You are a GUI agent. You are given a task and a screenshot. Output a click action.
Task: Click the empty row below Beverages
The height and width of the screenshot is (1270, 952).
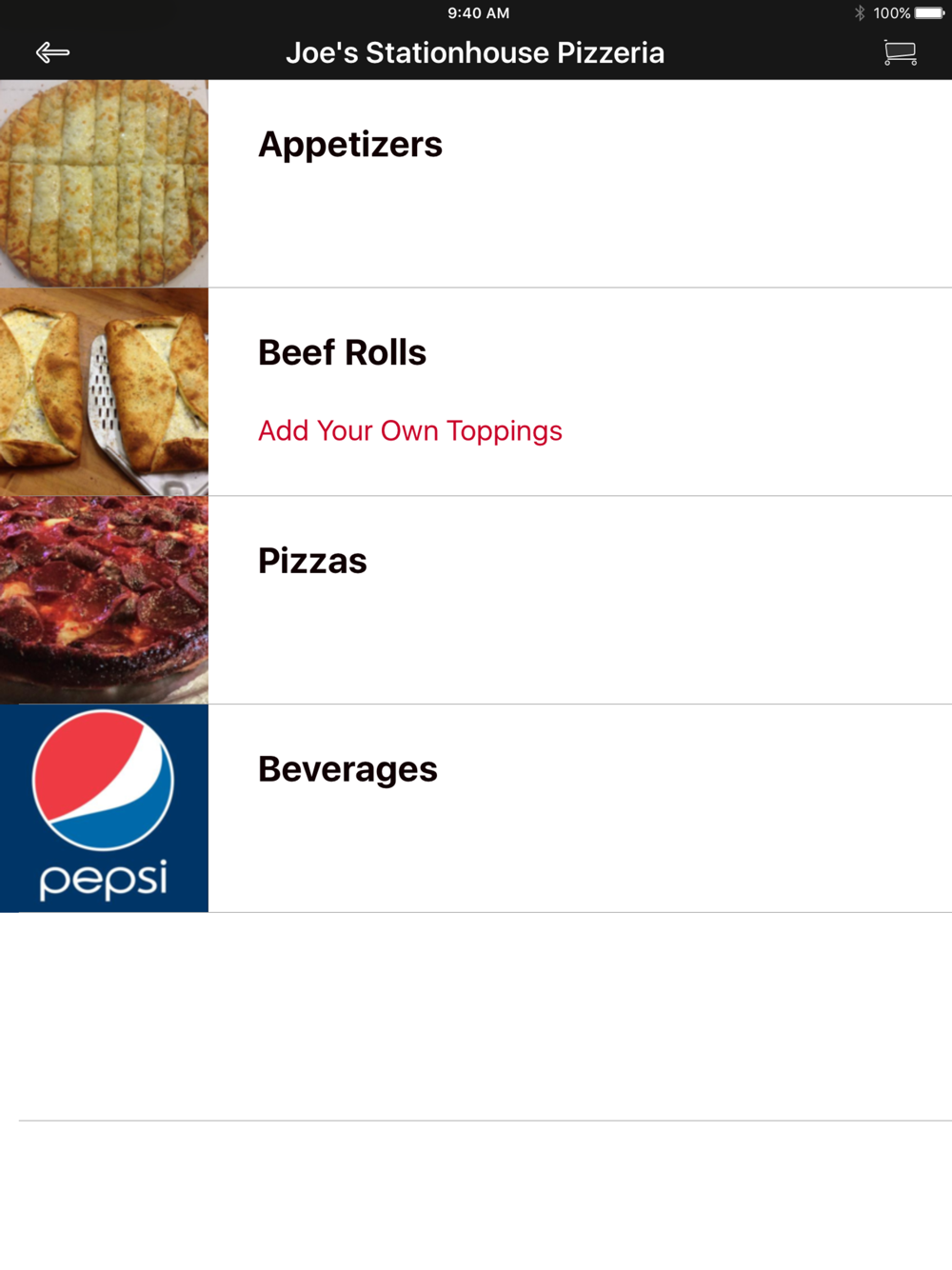(x=476, y=1016)
